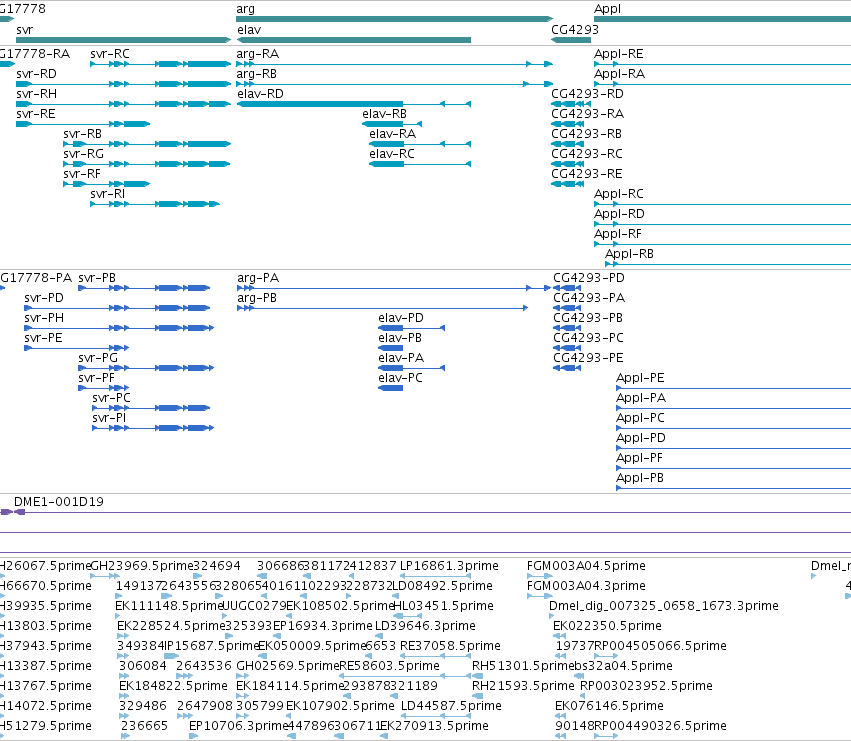The image size is (851, 741).
Task: Select the svr gene bar
Action: (x=124, y=40)
